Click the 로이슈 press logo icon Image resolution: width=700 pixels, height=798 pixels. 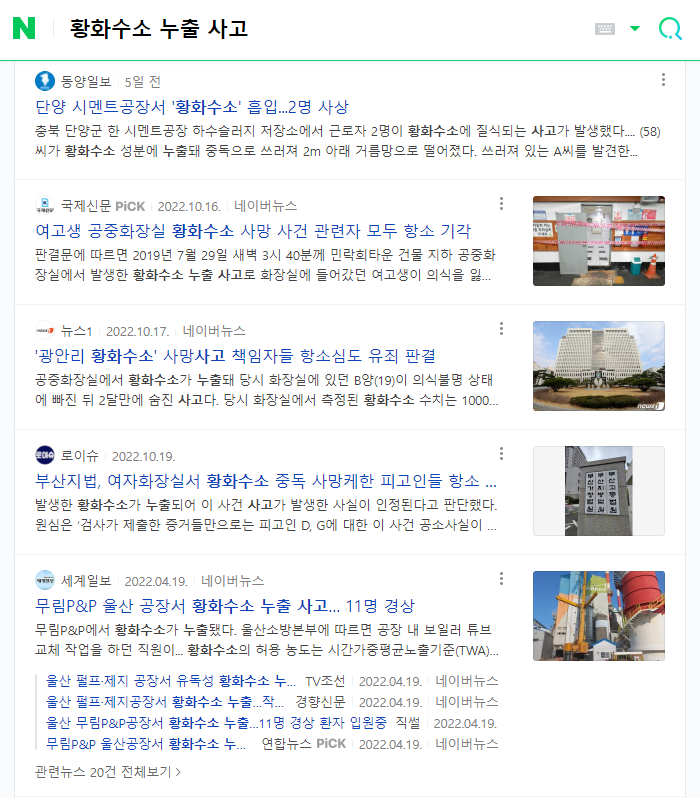[45, 455]
